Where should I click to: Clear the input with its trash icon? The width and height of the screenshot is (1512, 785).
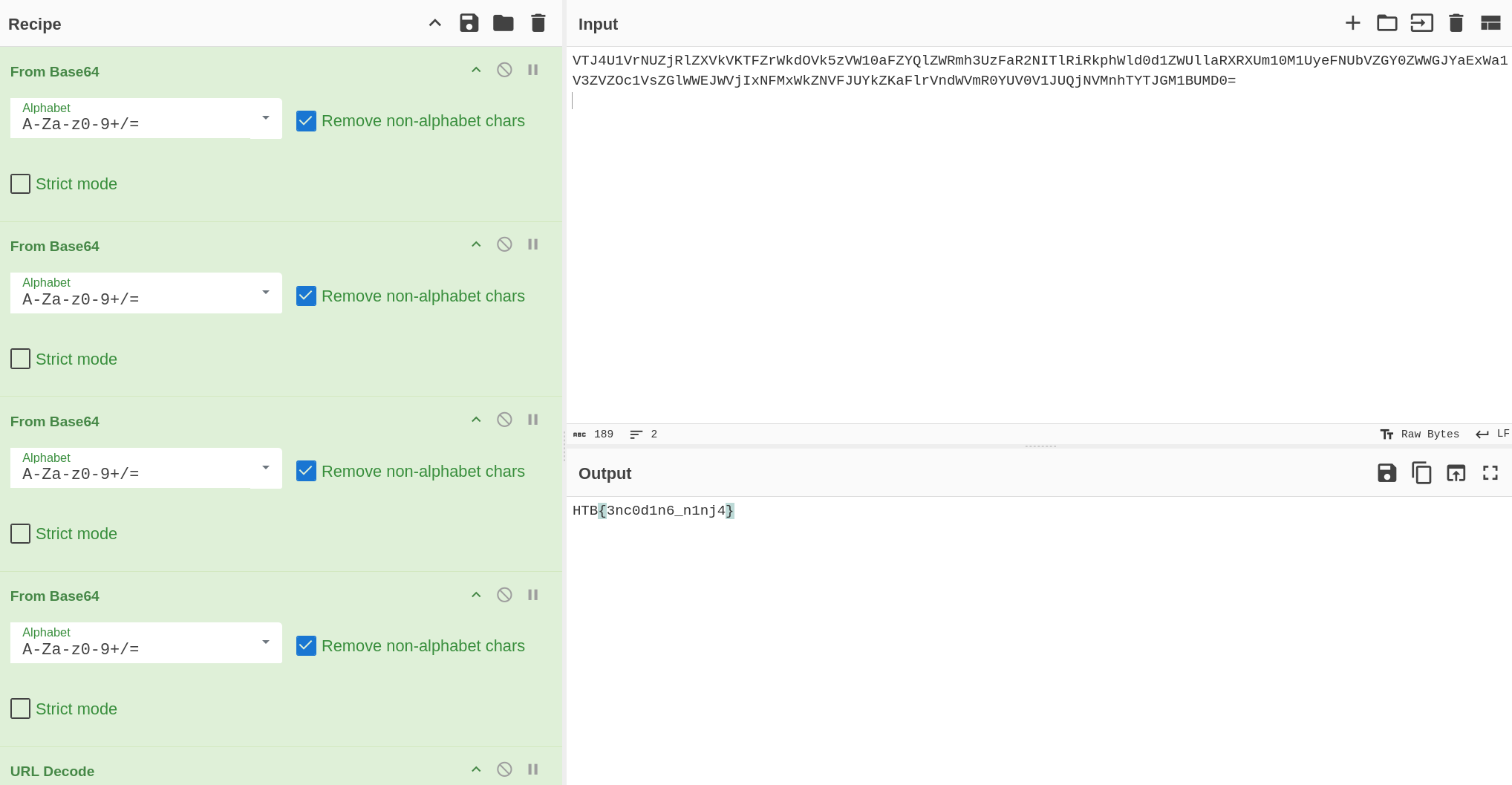[x=1456, y=23]
